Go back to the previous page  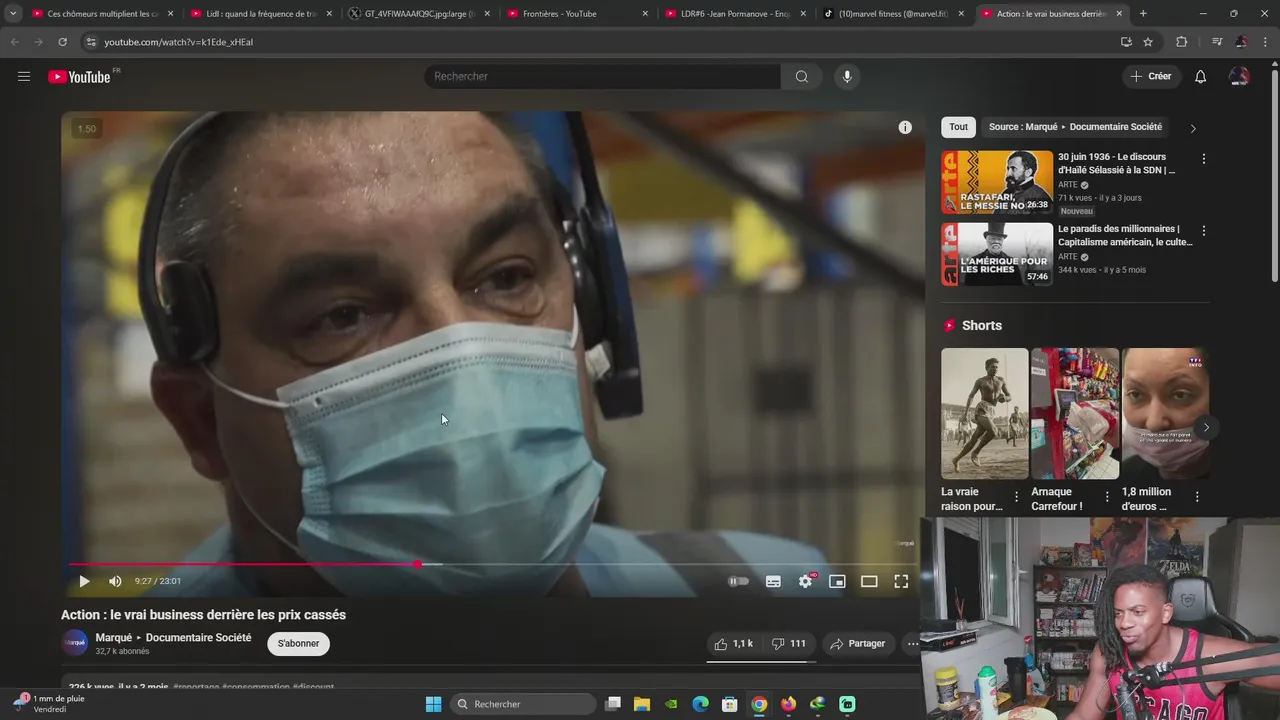pos(14,42)
